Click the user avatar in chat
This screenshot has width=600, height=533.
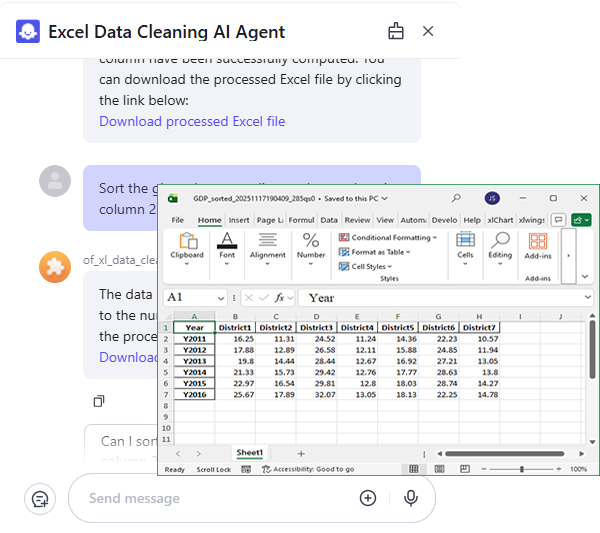[x=55, y=181]
